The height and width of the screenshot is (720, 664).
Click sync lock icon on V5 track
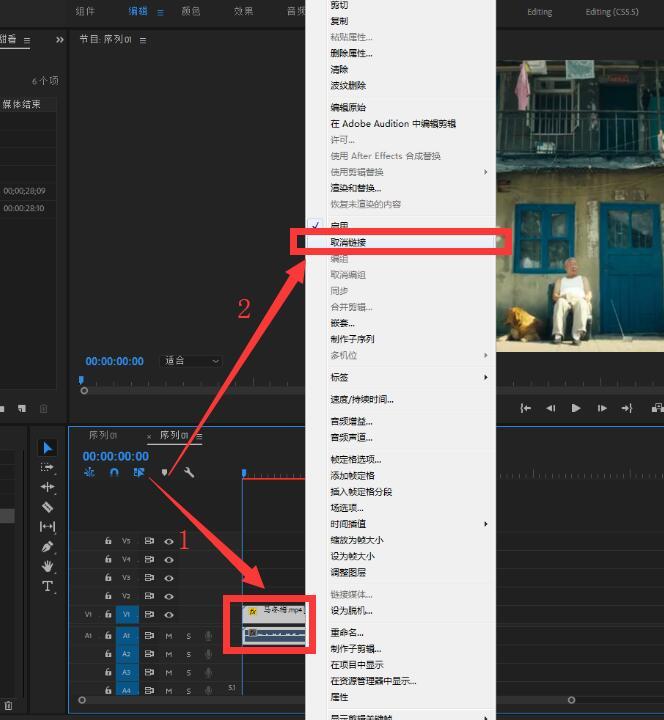coord(149,541)
